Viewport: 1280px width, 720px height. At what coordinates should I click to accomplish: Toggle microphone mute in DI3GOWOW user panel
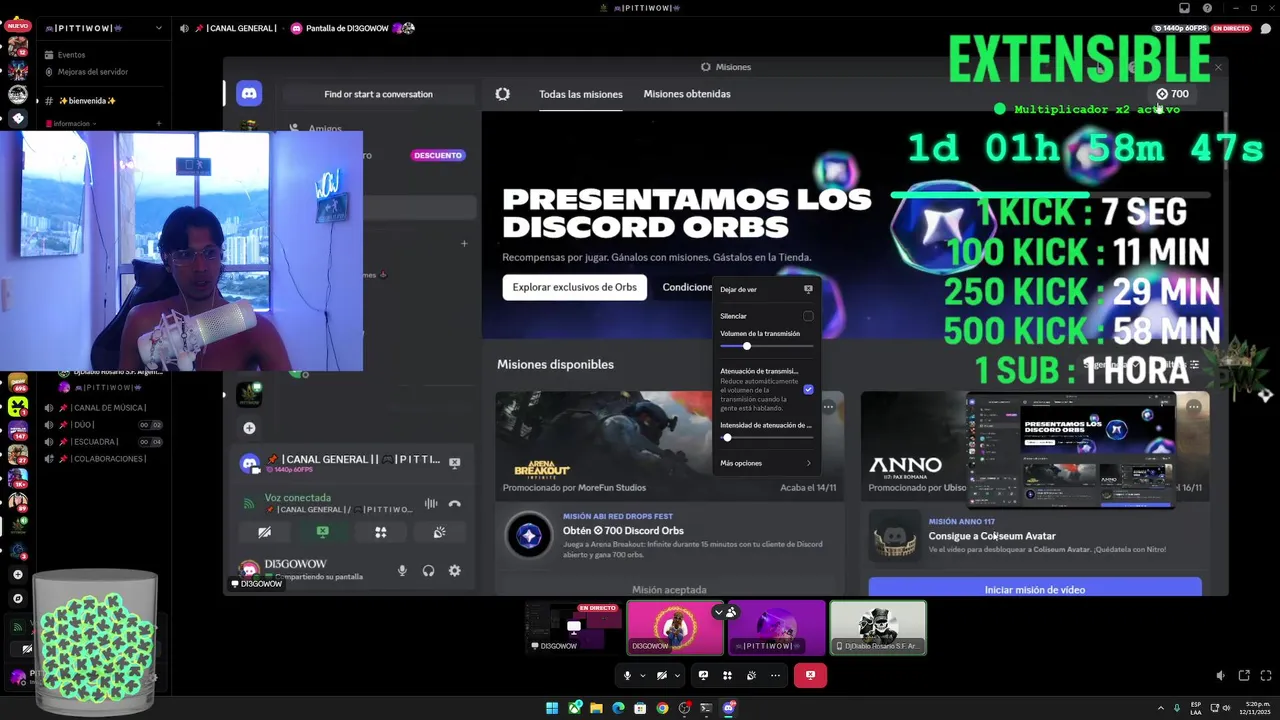[x=402, y=570]
